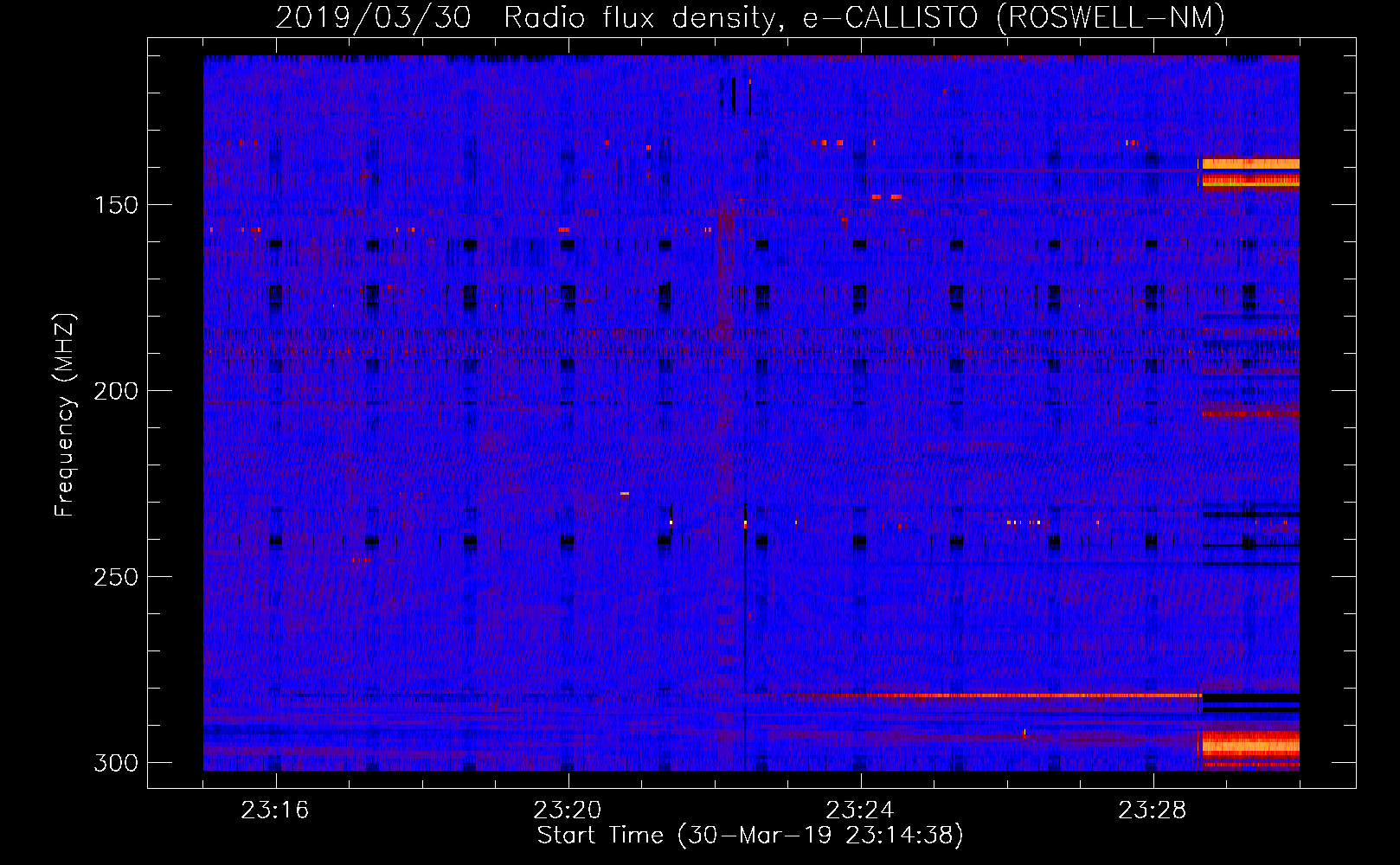Viewport: 1400px width, 865px height.
Task: Select the 200 frequency tick label
Action: [116, 391]
